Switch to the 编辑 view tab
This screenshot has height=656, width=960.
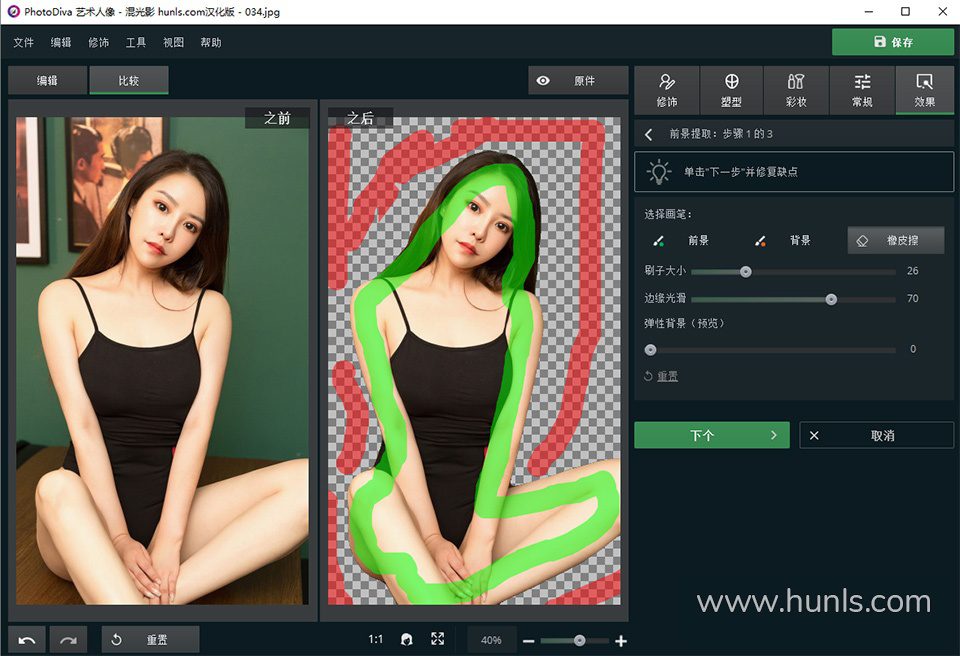coord(47,81)
